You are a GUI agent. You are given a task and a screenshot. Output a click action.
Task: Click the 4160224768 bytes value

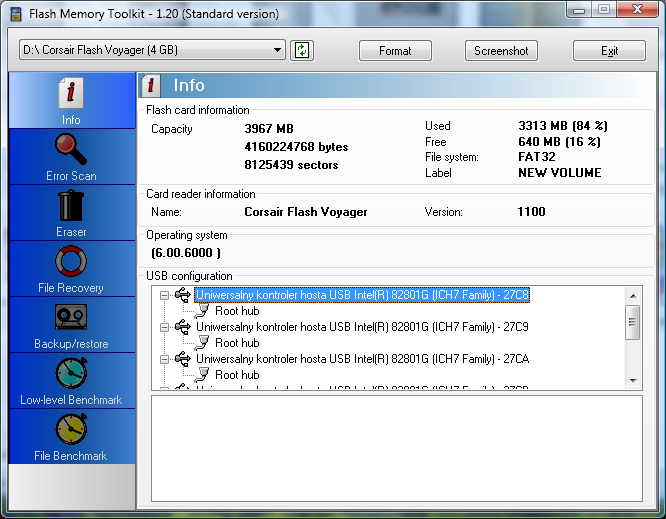(x=296, y=147)
